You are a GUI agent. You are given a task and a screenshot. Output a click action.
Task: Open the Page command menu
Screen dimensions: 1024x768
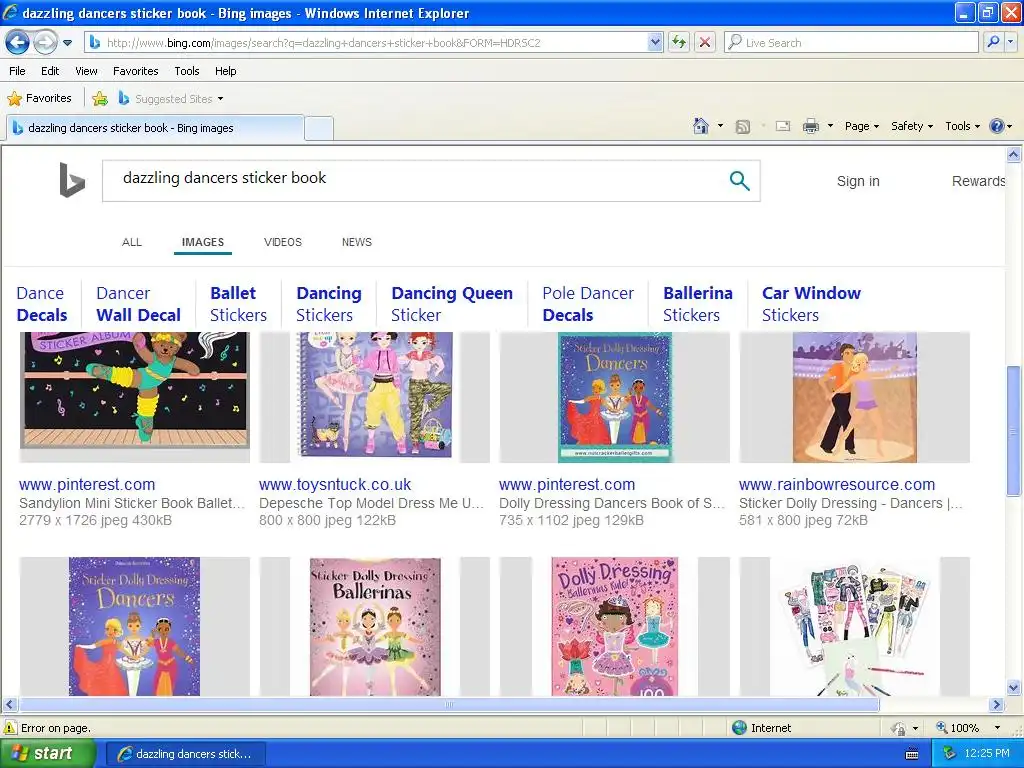[861, 126]
